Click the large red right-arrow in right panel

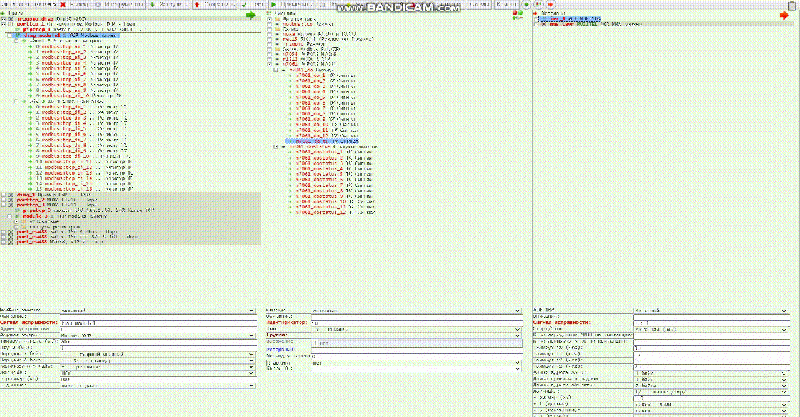[784, 15]
